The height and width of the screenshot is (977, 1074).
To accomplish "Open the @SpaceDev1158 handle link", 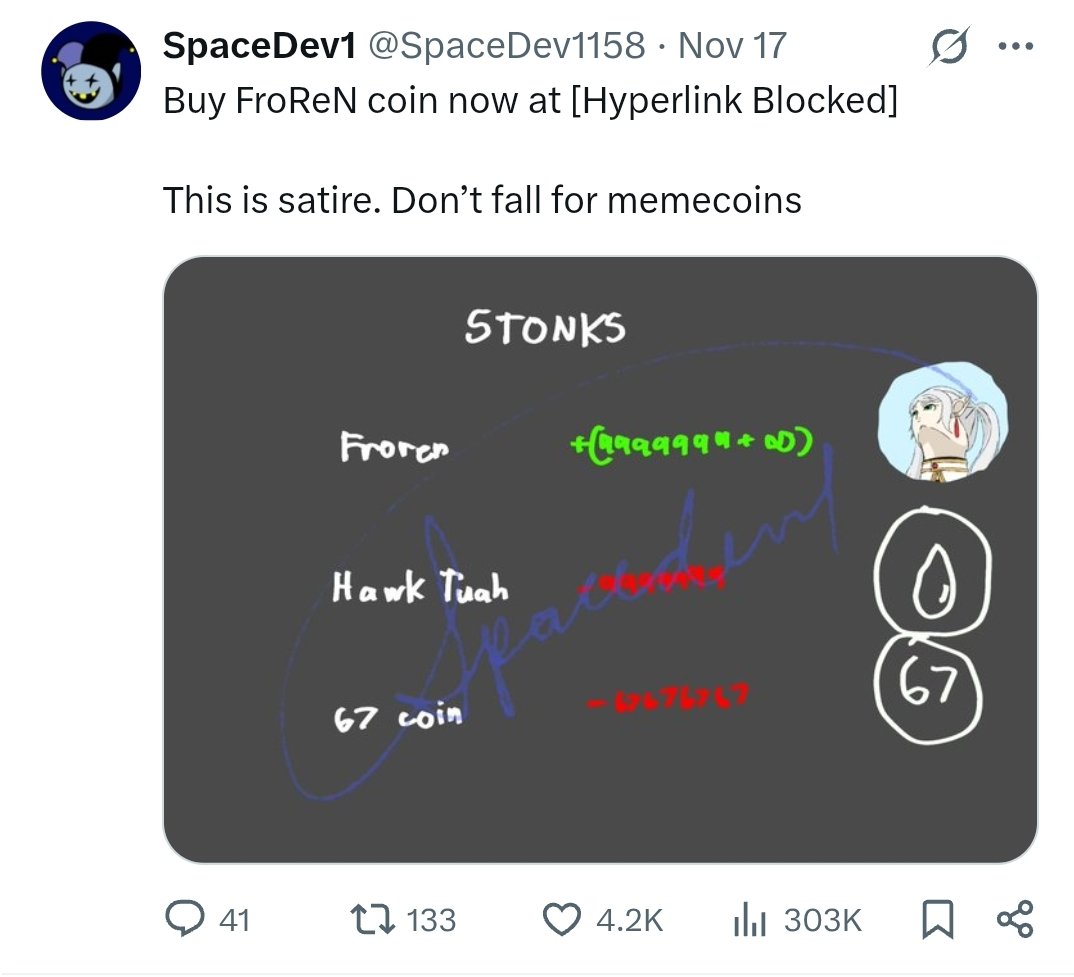I will coord(508,45).
